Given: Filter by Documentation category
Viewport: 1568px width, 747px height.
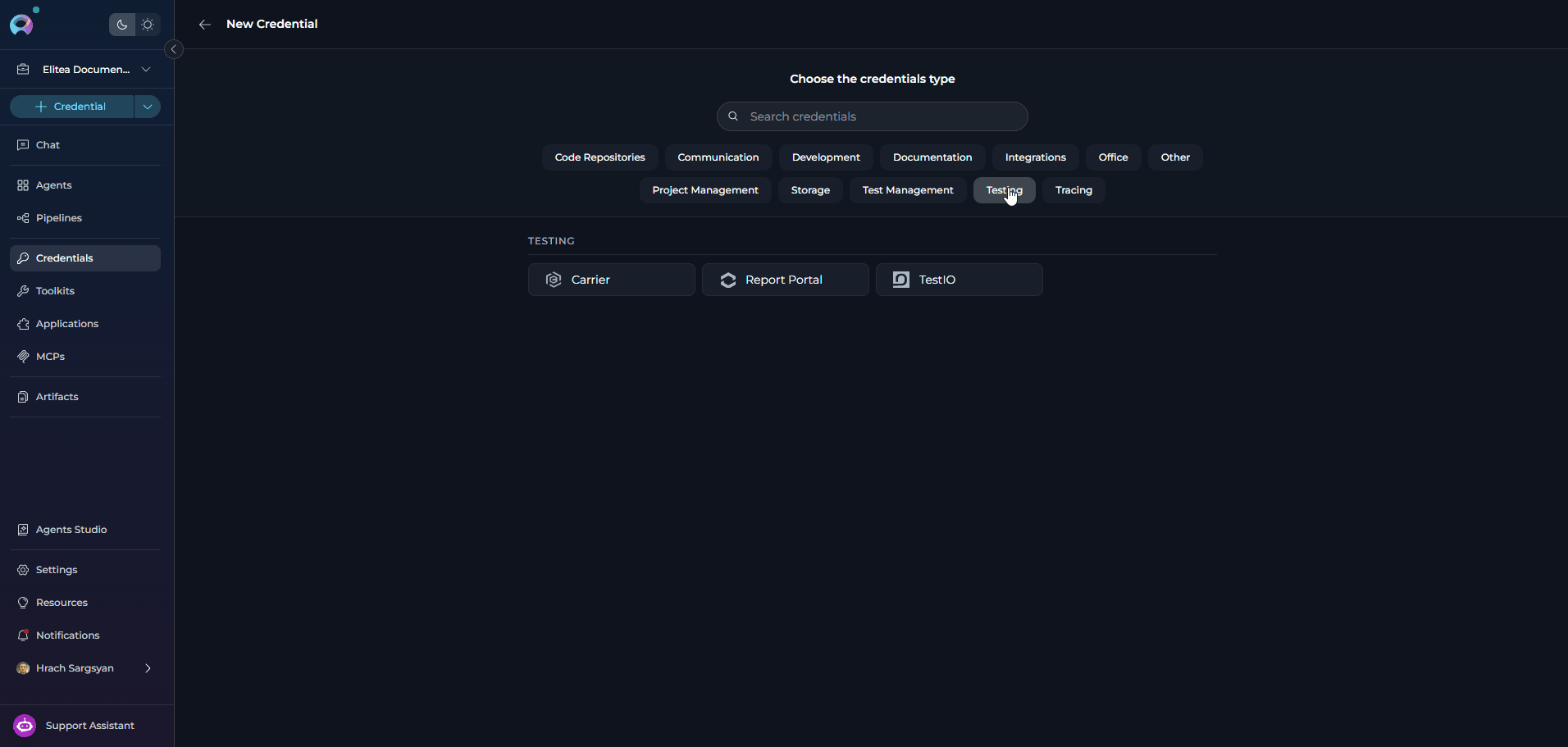Looking at the screenshot, I should click(932, 157).
